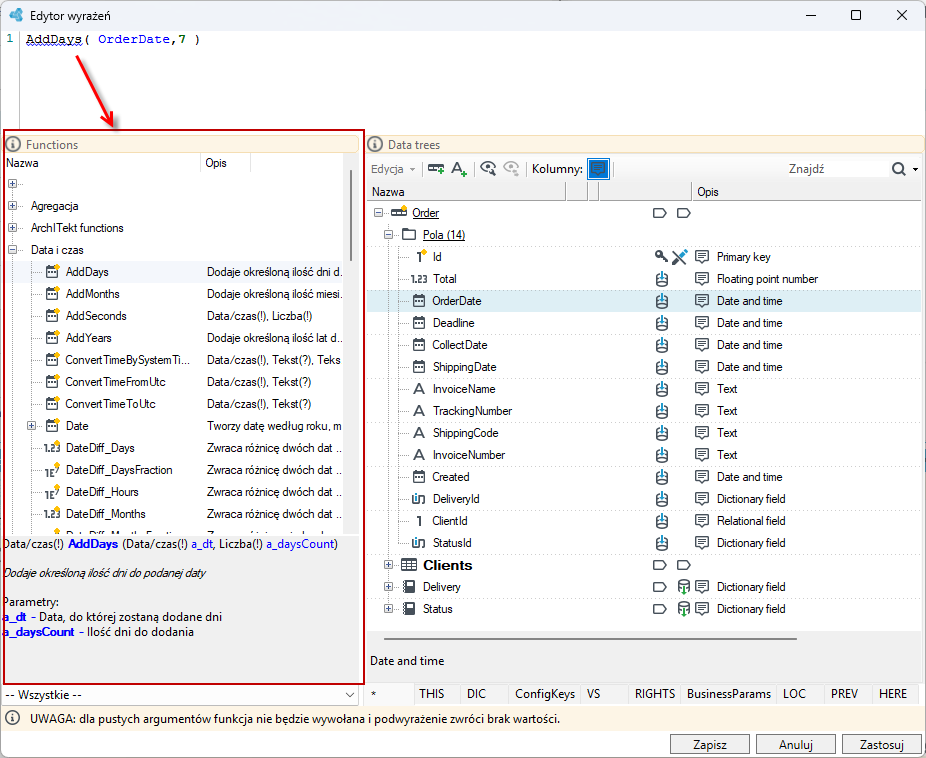
Task: Expand the Date function node
Action: point(32,426)
